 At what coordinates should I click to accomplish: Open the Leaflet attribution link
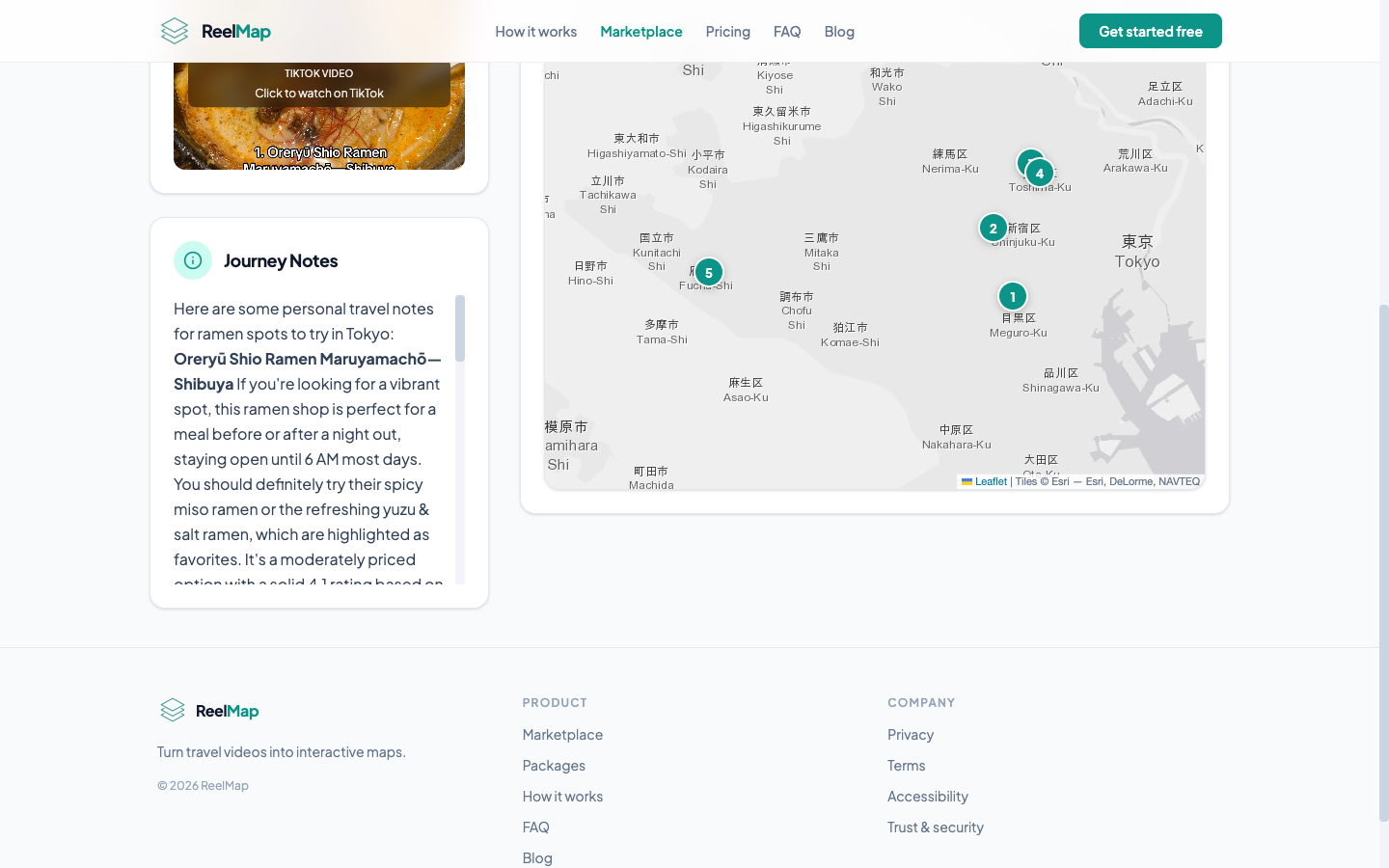coord(984,481)
